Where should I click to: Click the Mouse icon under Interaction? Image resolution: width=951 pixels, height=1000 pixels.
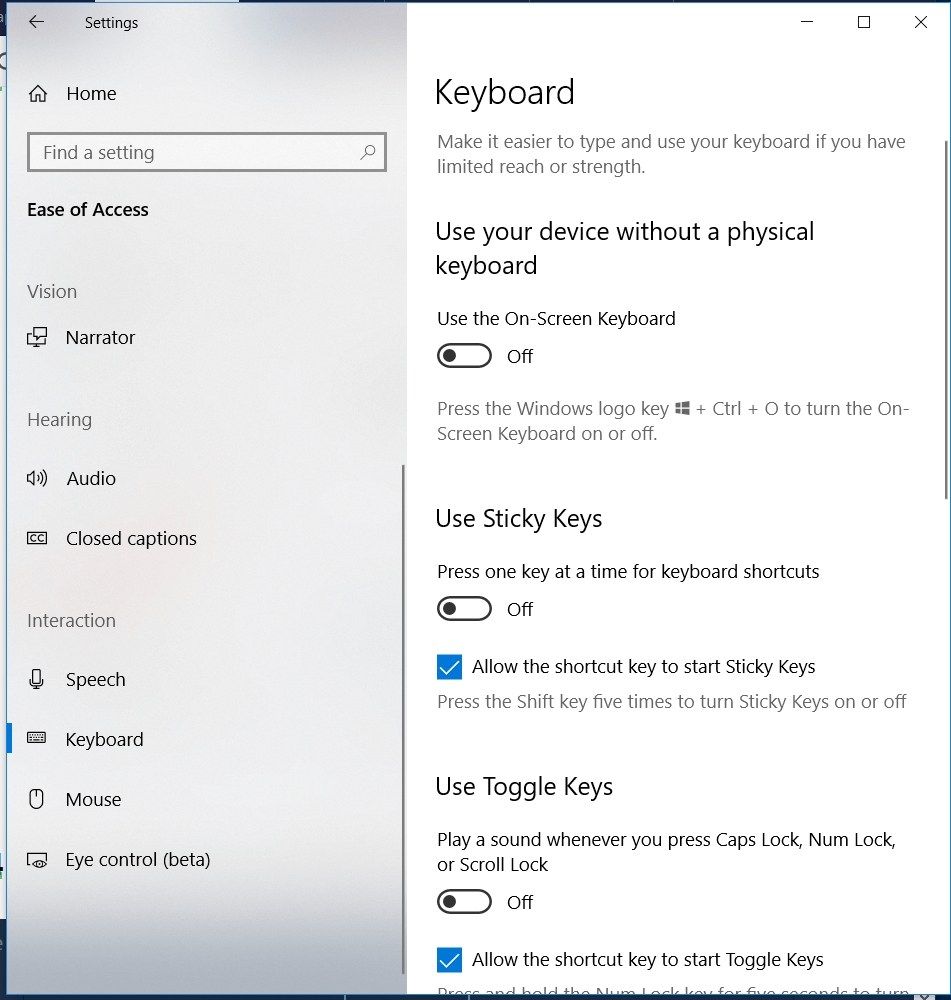[37, 799]
